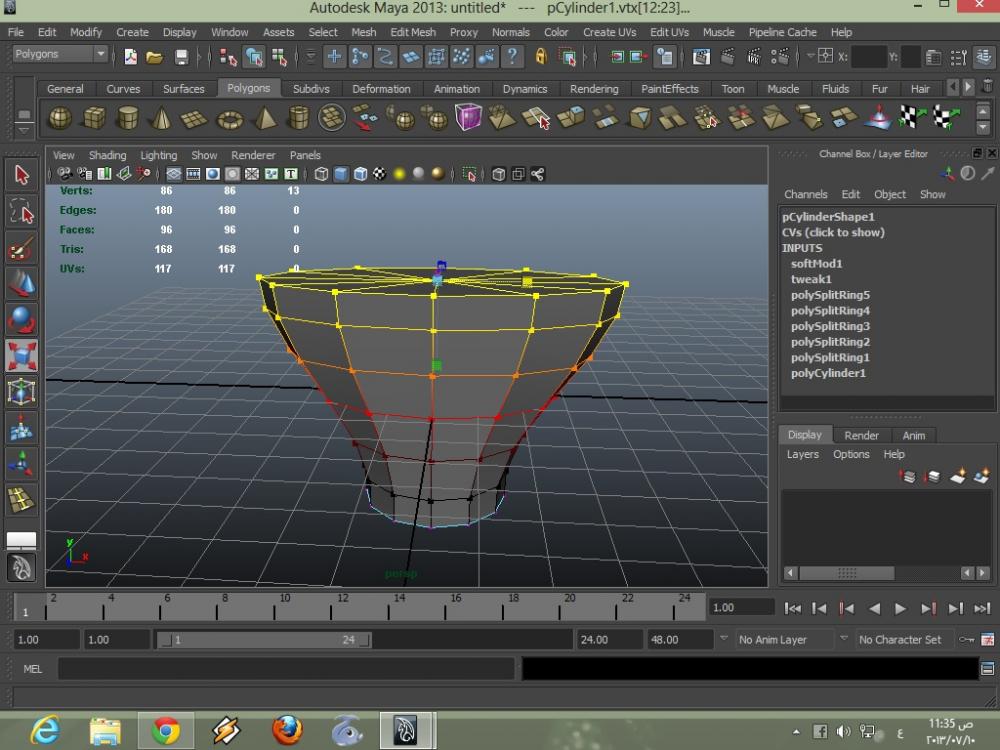Create a polygon cone from the shelf
Screen dimensions: 1000x750
click(162, 119)
